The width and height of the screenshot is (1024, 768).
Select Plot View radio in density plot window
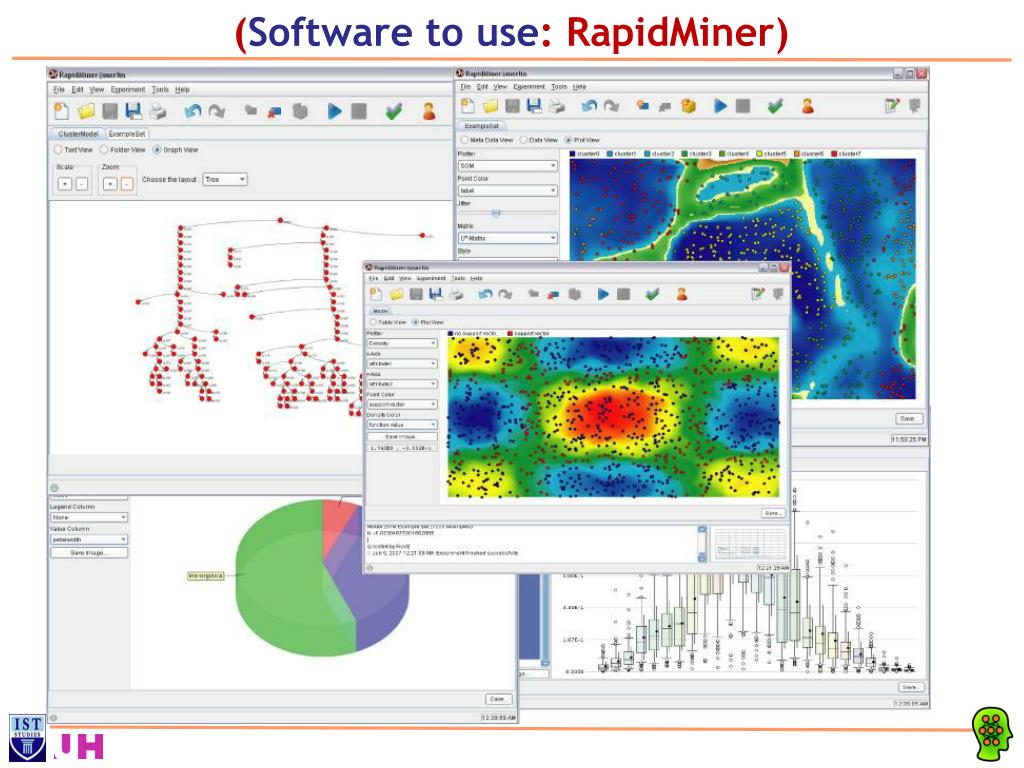pyautogui.click(x=415, y=323)
